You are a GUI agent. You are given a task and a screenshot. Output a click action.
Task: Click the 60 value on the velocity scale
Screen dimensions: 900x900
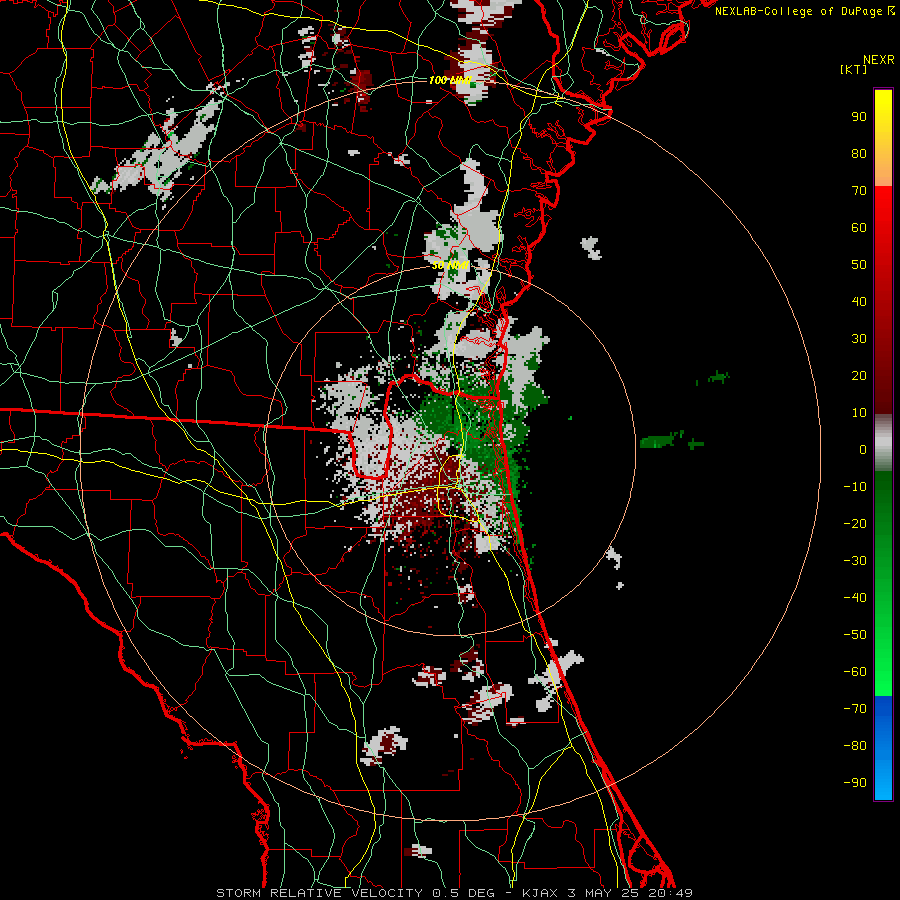click(x=859, y=228)
